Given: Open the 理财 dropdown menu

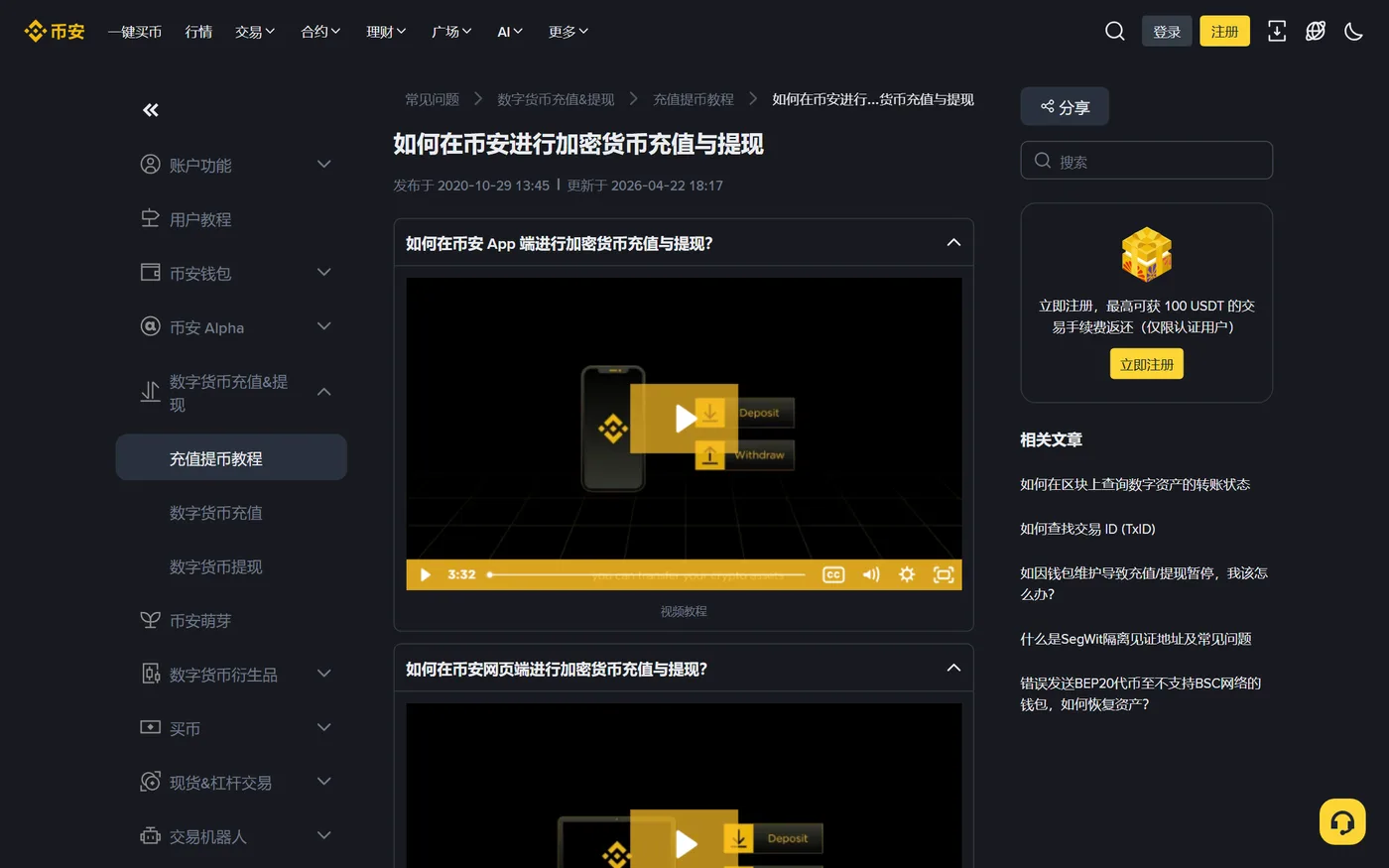Looking at the screenshot, I should tap(386, 32).
